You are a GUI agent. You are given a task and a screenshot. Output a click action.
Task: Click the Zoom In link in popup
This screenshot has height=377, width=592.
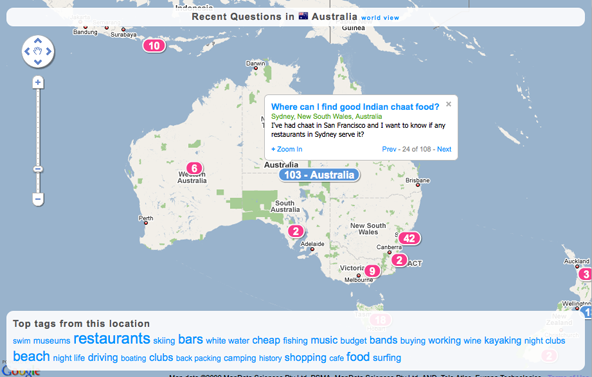pyautogui.click(x=287, y=149)
